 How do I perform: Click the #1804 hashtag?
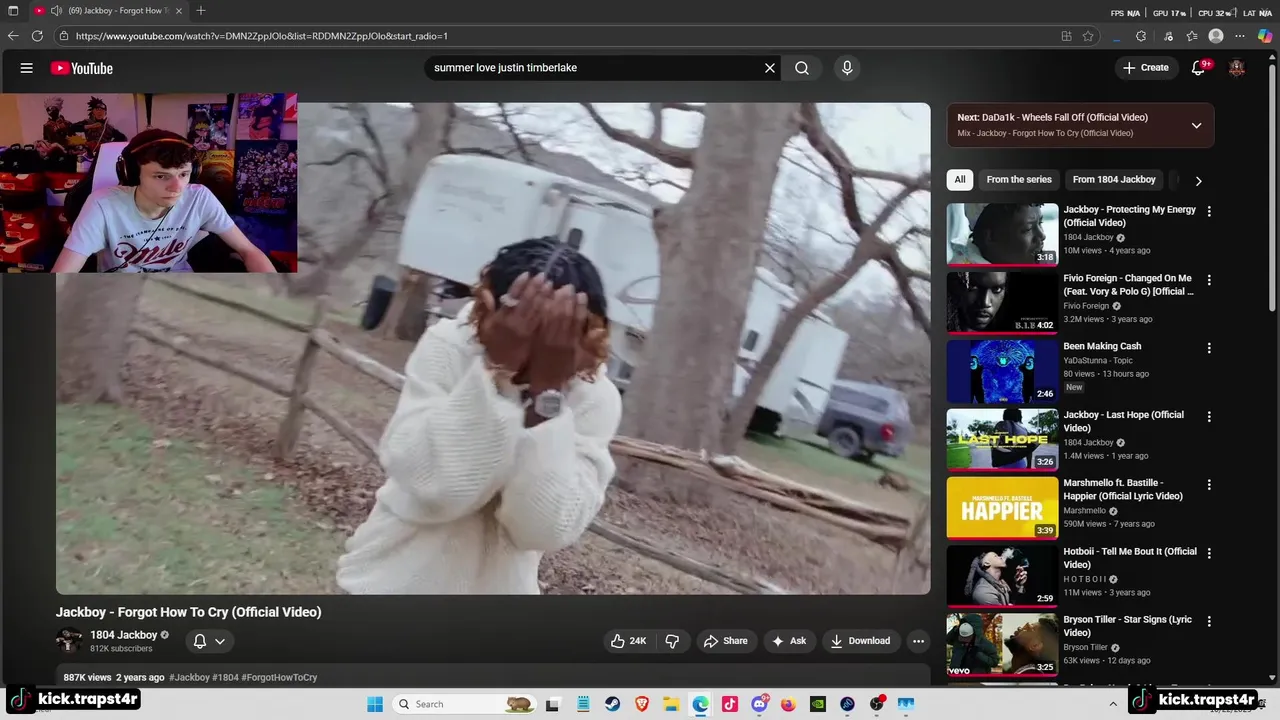coord(225,677)
